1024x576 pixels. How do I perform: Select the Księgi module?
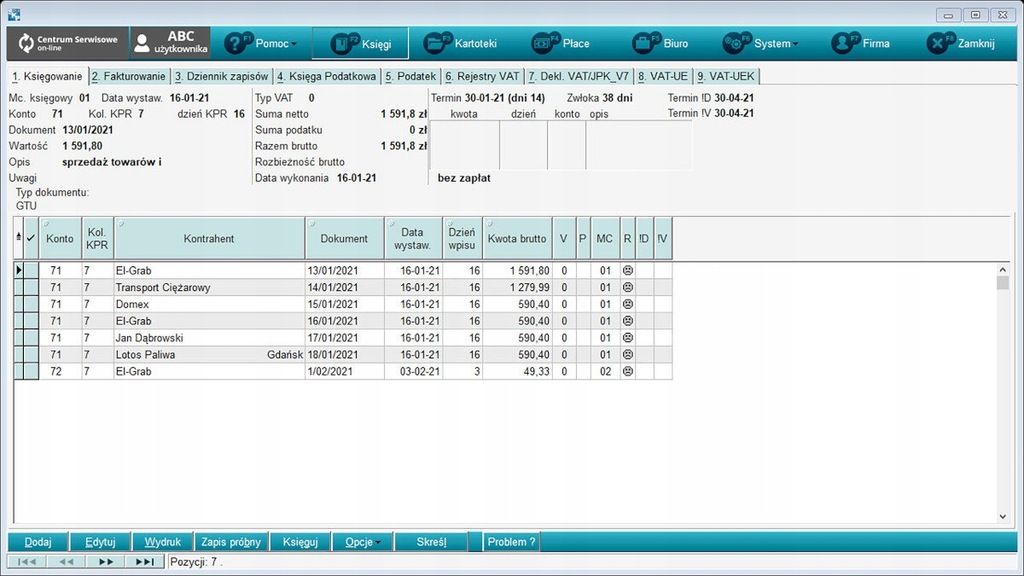click(360, 44)
